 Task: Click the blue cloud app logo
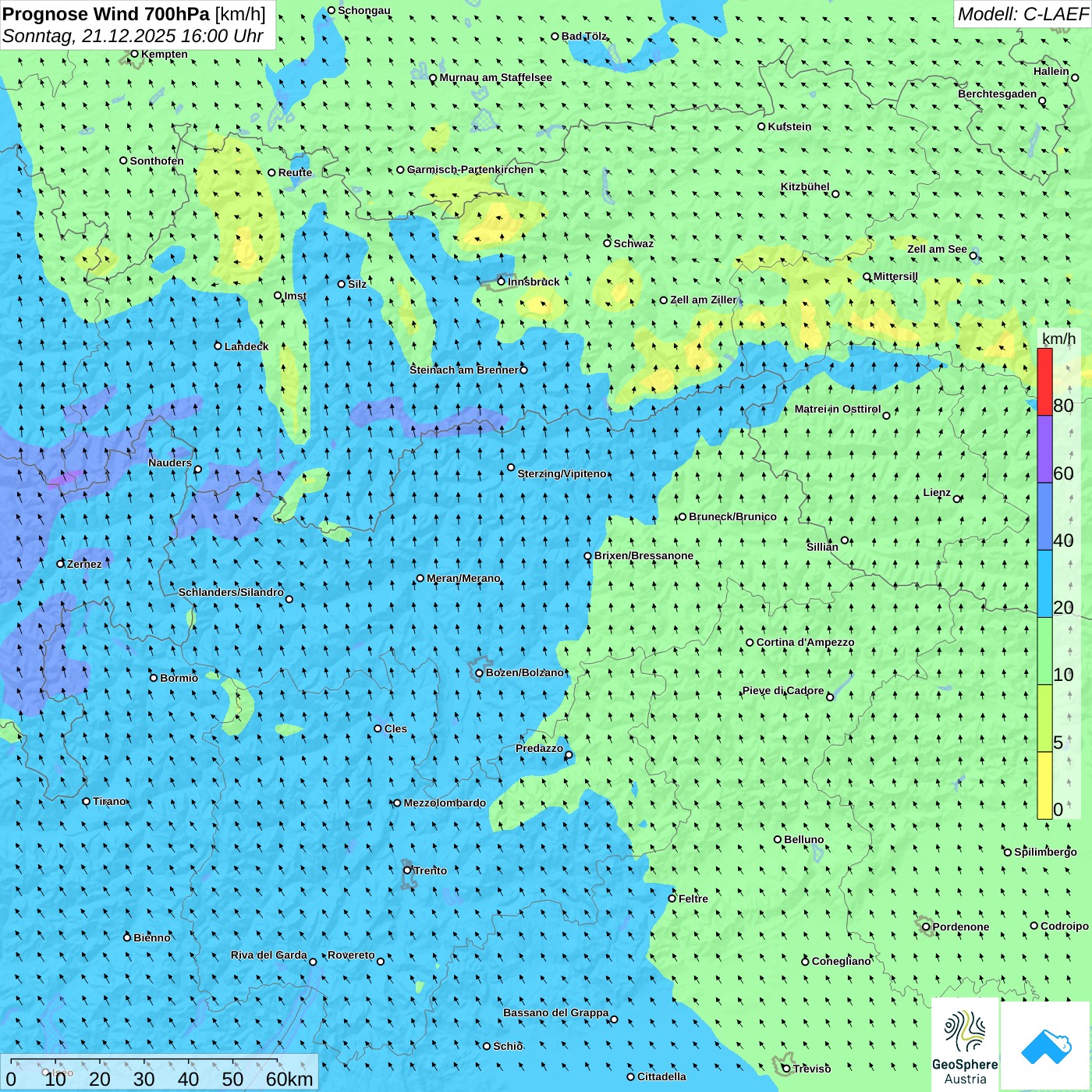click(x=1046, y=1045)
